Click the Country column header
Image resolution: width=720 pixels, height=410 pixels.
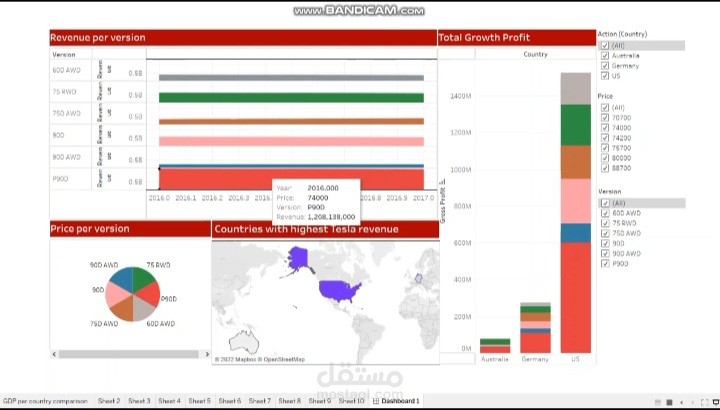click(x=535, y=54)
